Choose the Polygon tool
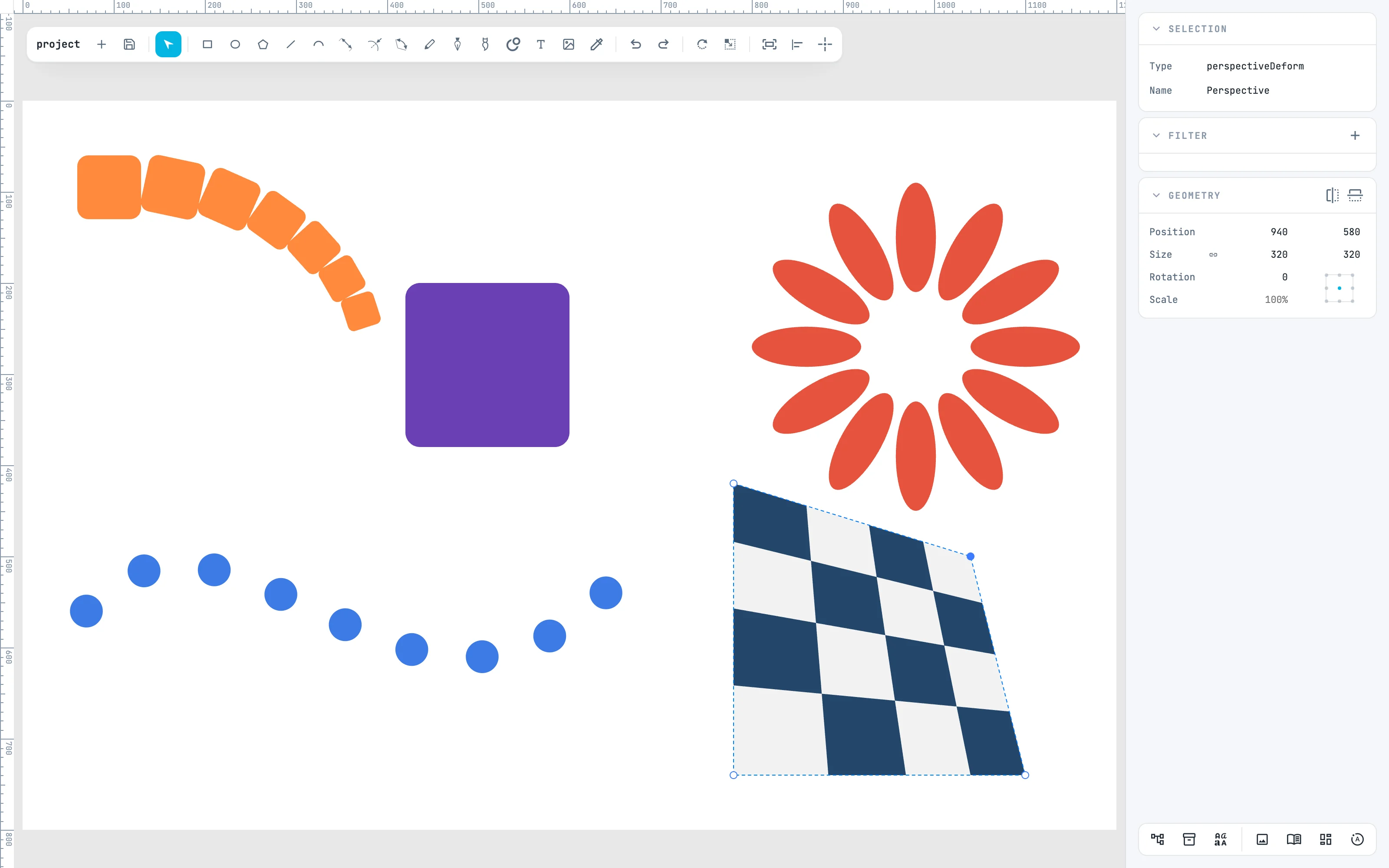 click(x=263, y=44)
